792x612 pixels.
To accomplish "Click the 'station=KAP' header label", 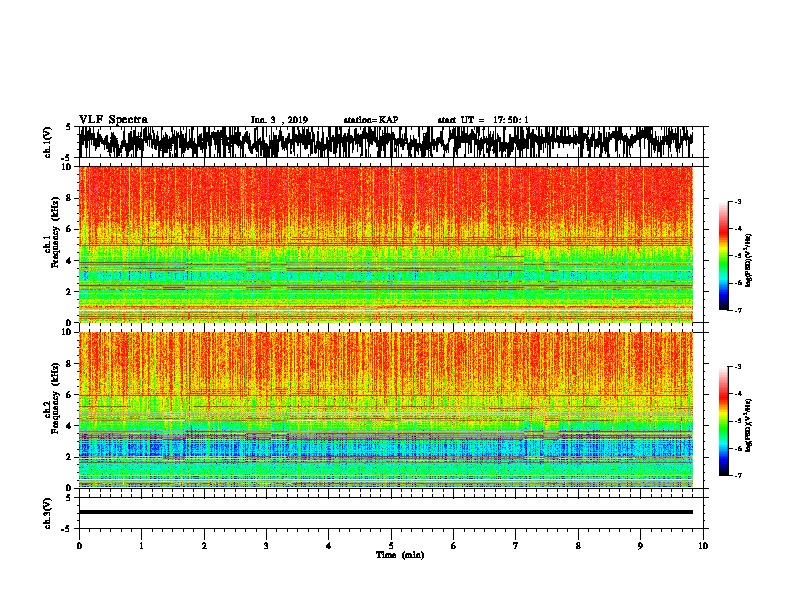I will coord(371,120).
